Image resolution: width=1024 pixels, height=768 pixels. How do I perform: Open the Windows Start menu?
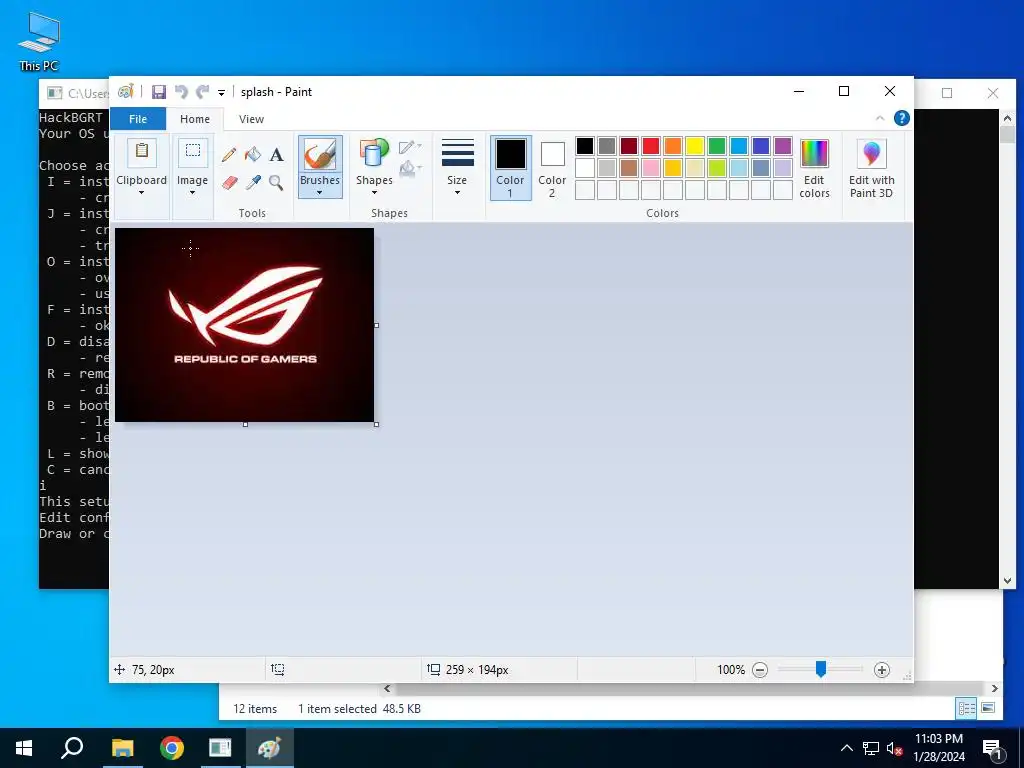coord(24,748)
